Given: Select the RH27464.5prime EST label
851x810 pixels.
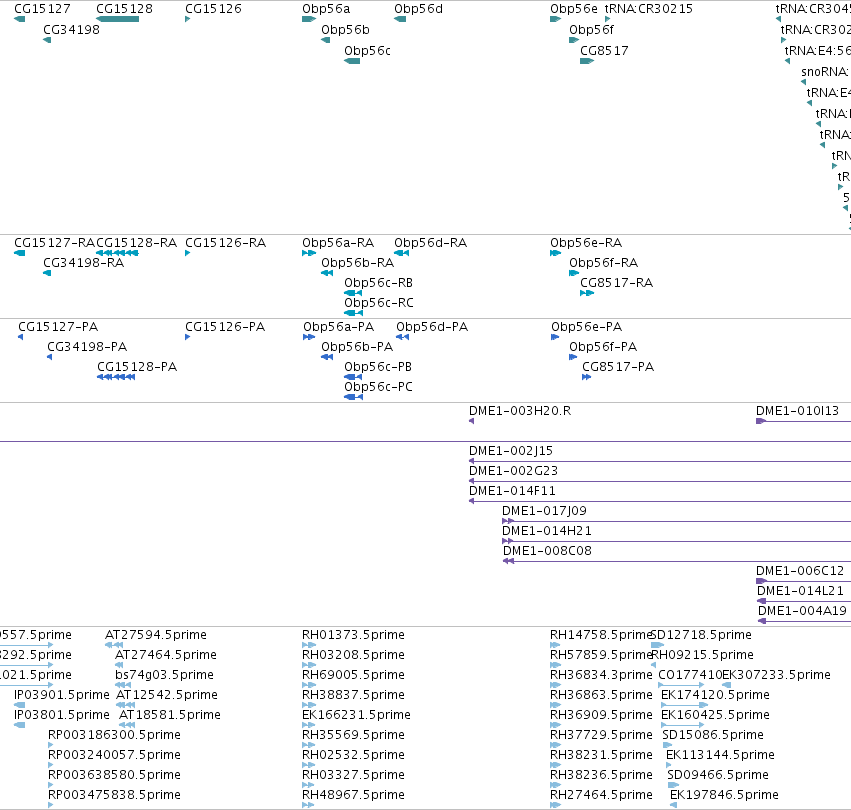Looking at the screenshot, I should (x=601, y=795).
